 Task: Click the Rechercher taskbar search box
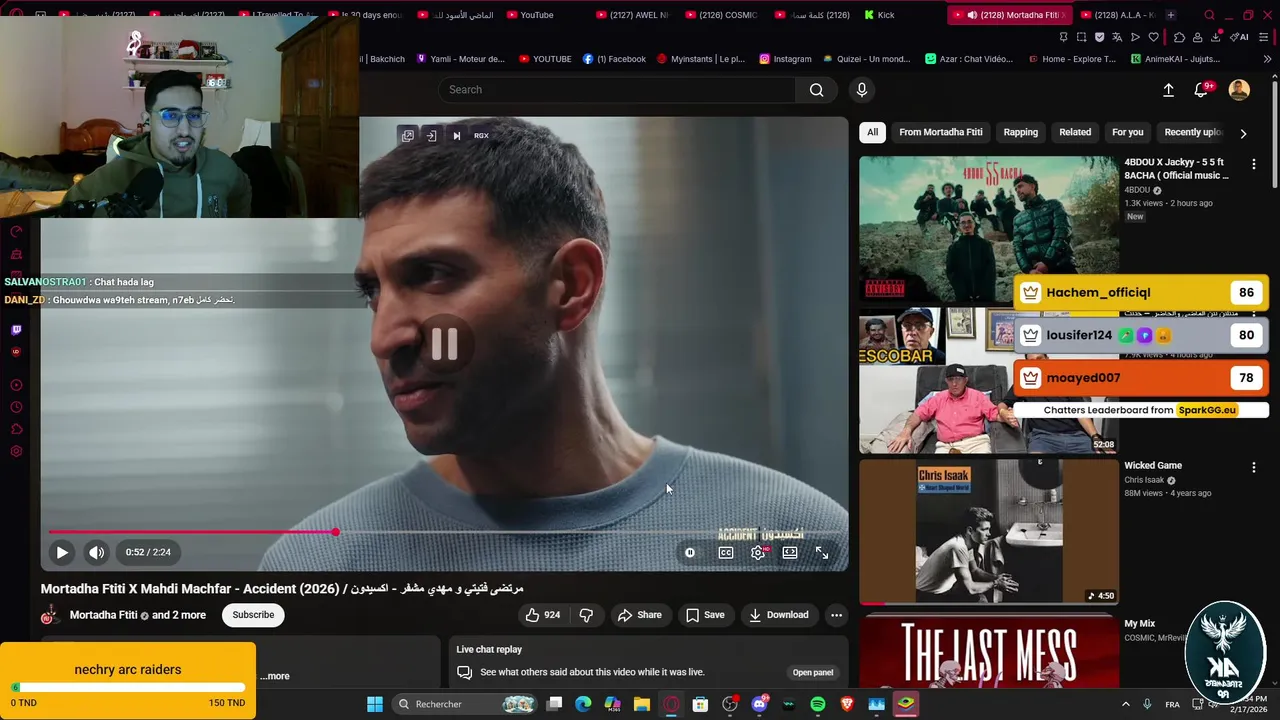tap(465, 704)
